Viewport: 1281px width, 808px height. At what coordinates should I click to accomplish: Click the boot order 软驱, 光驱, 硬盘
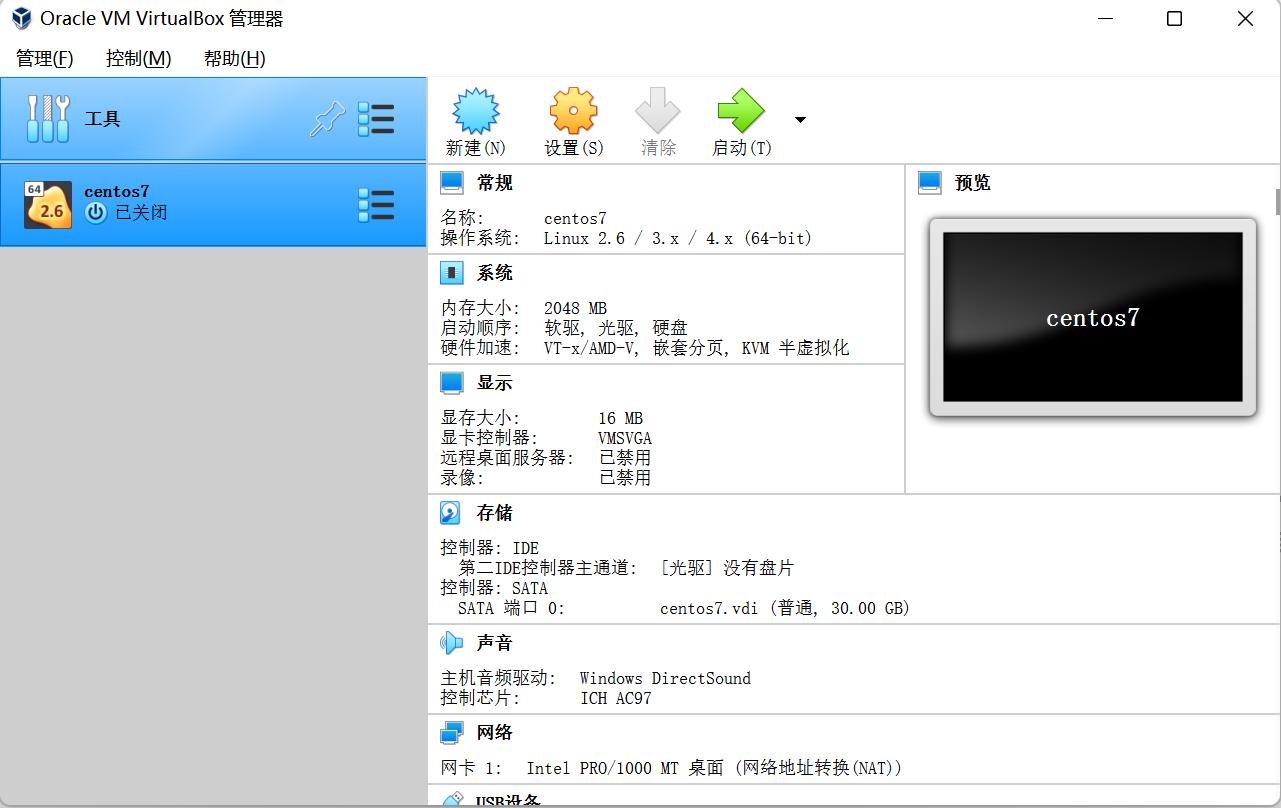(x=616, y=328)
